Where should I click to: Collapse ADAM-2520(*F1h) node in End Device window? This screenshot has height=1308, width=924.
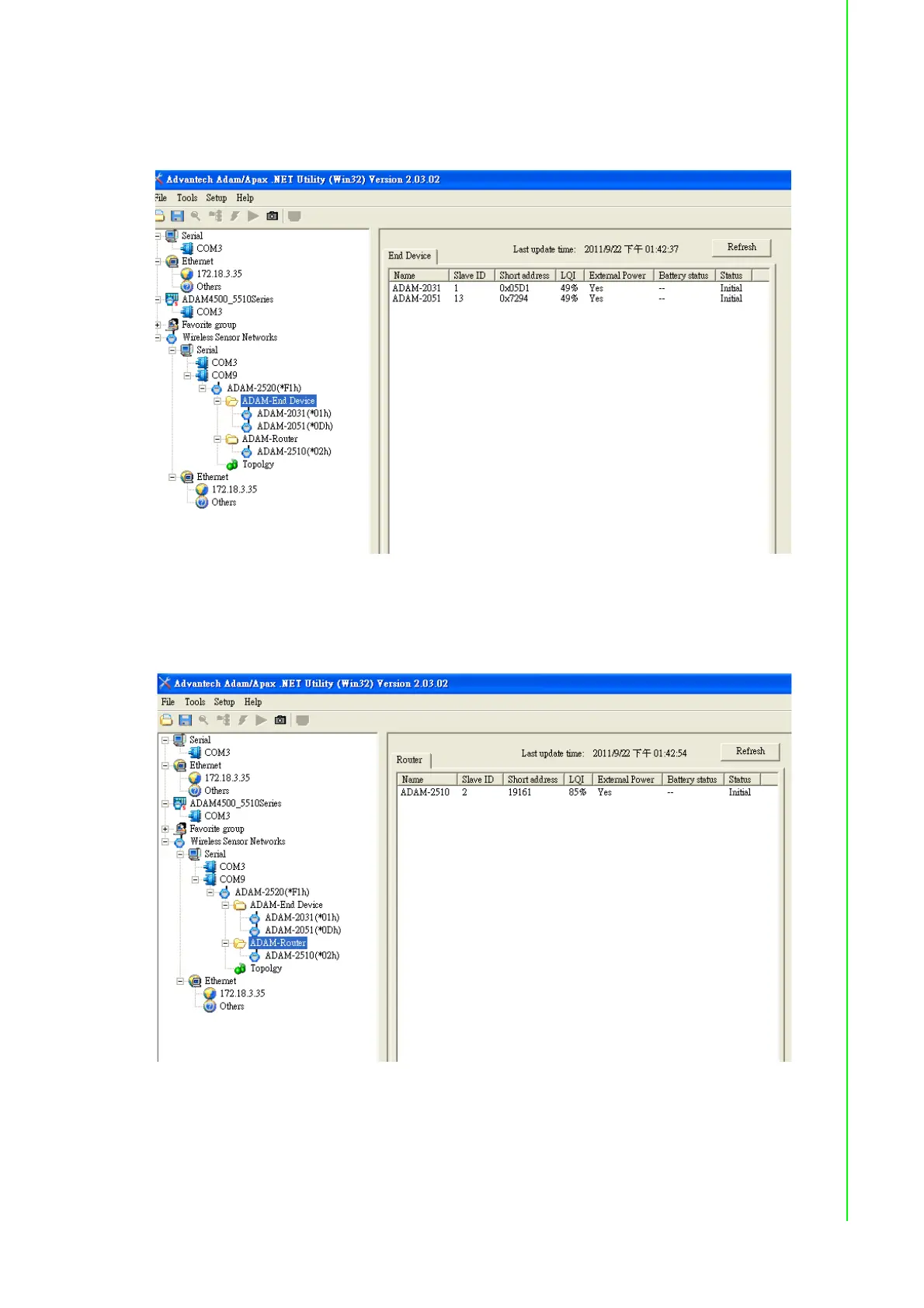point(203,388)
